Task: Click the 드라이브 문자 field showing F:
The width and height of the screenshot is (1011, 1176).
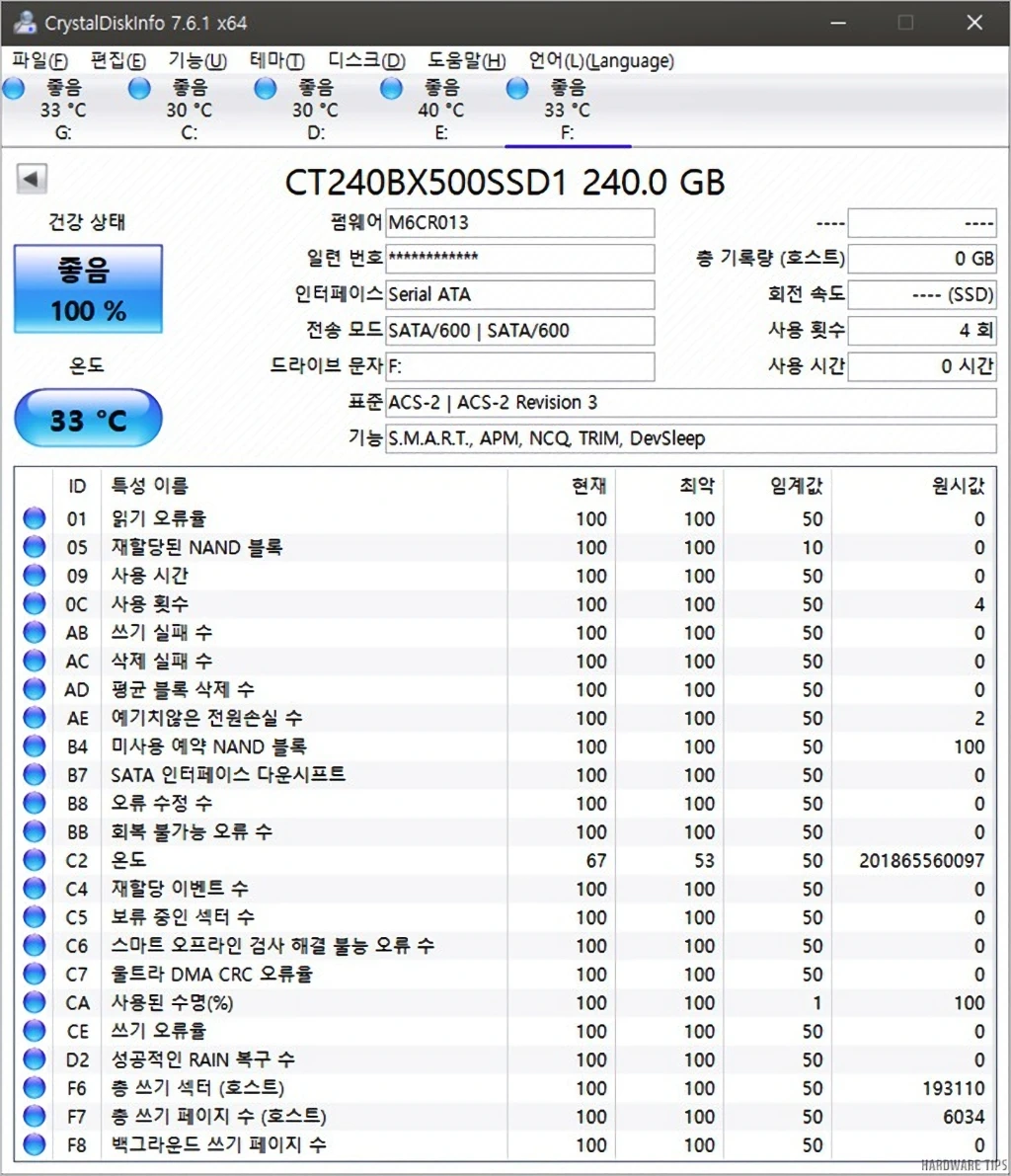Action: (x=519, y=366)
